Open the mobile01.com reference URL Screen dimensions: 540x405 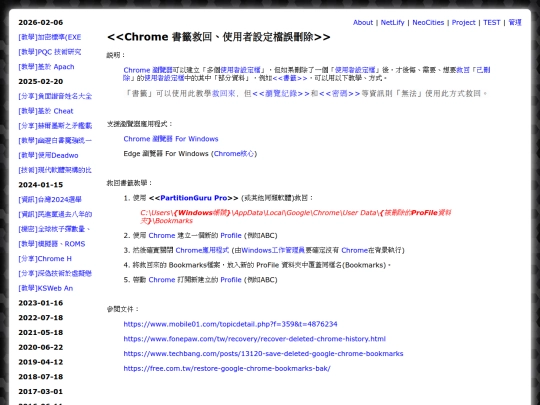pos(230,324)
